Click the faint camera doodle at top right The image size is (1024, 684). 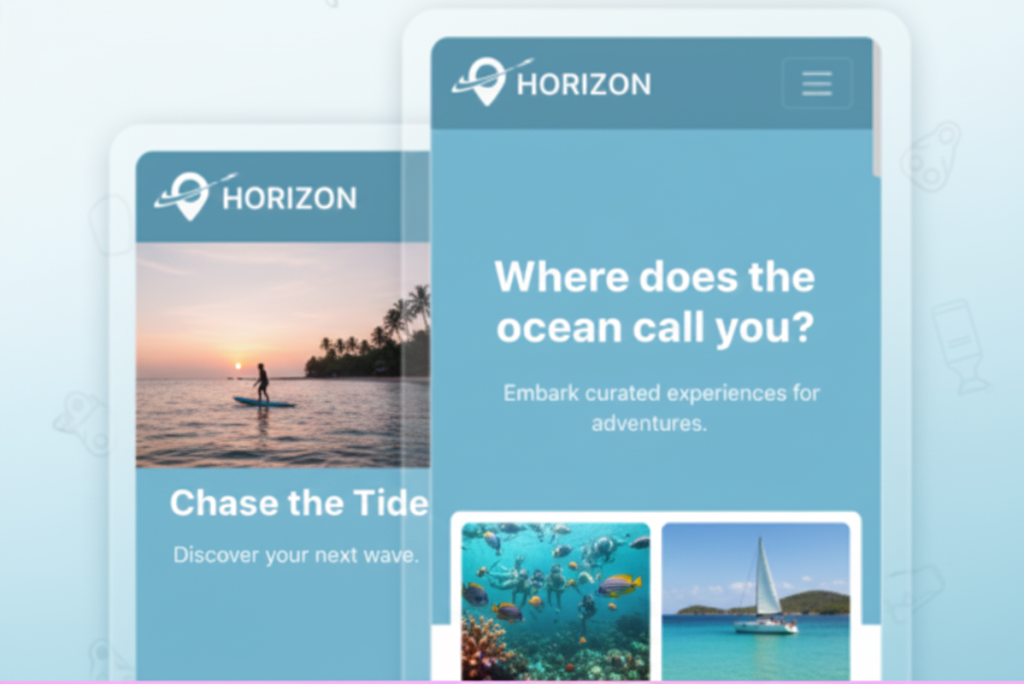pos(931,157)
